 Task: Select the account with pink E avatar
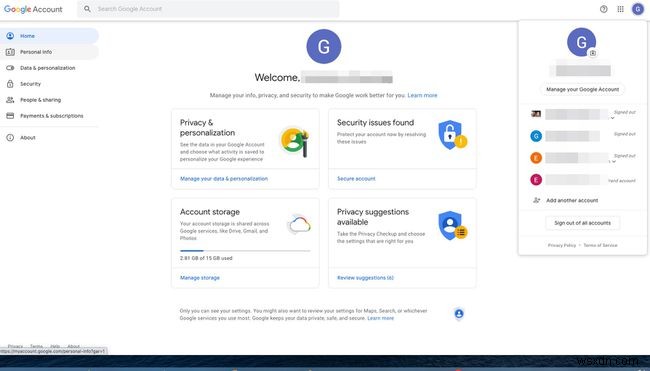[583, 179]
